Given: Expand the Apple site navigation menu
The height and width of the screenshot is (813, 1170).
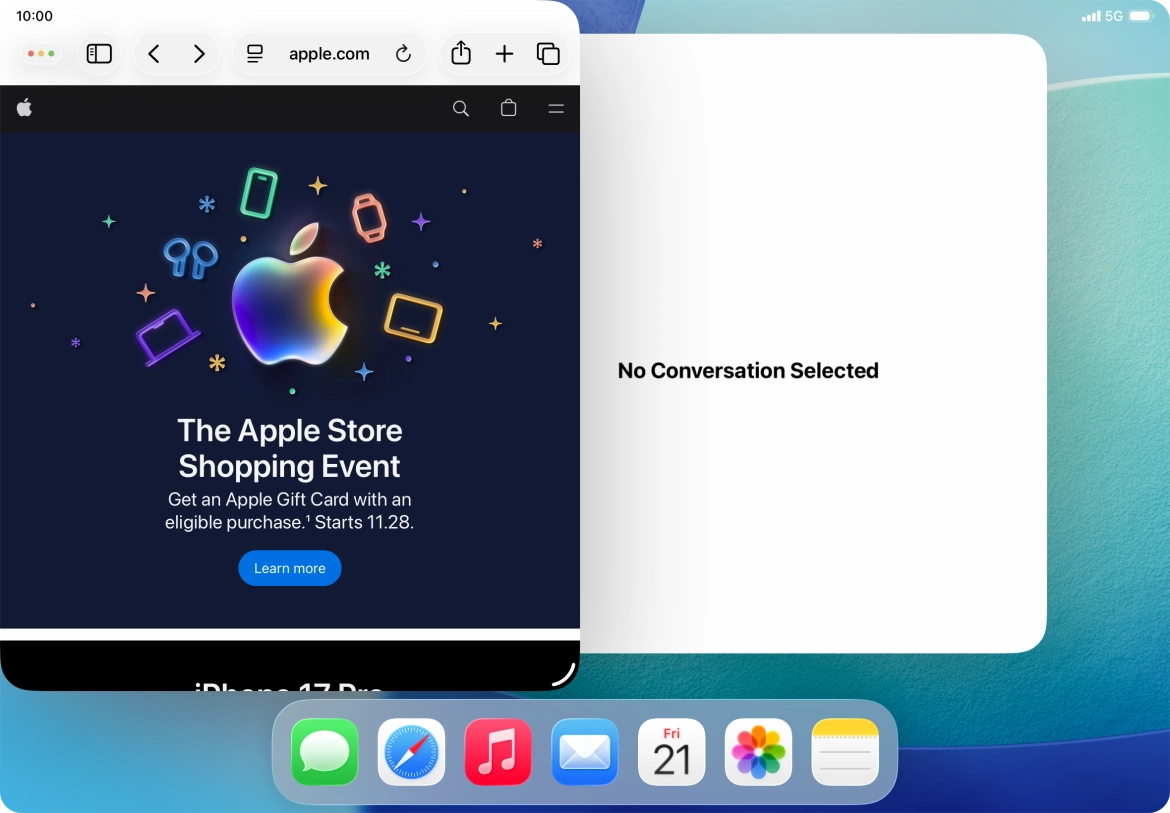Looking at the screenshot, I should tap(556, 108).
